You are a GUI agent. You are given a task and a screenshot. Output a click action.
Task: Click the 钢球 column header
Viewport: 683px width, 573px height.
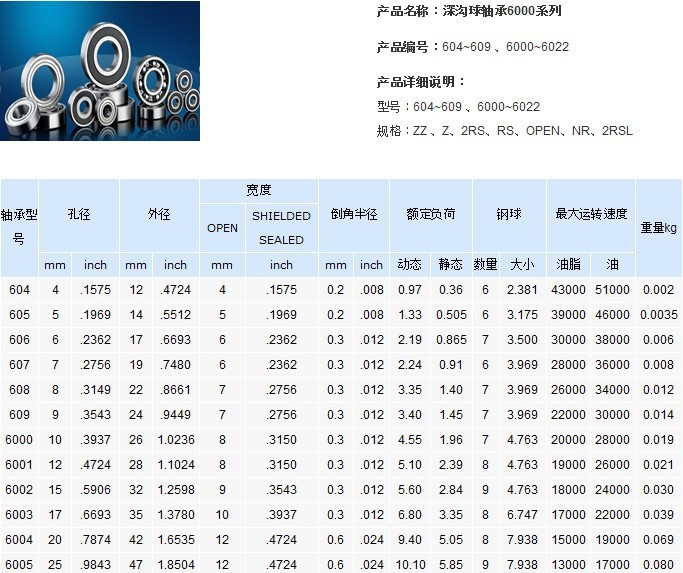click(508, 215)
